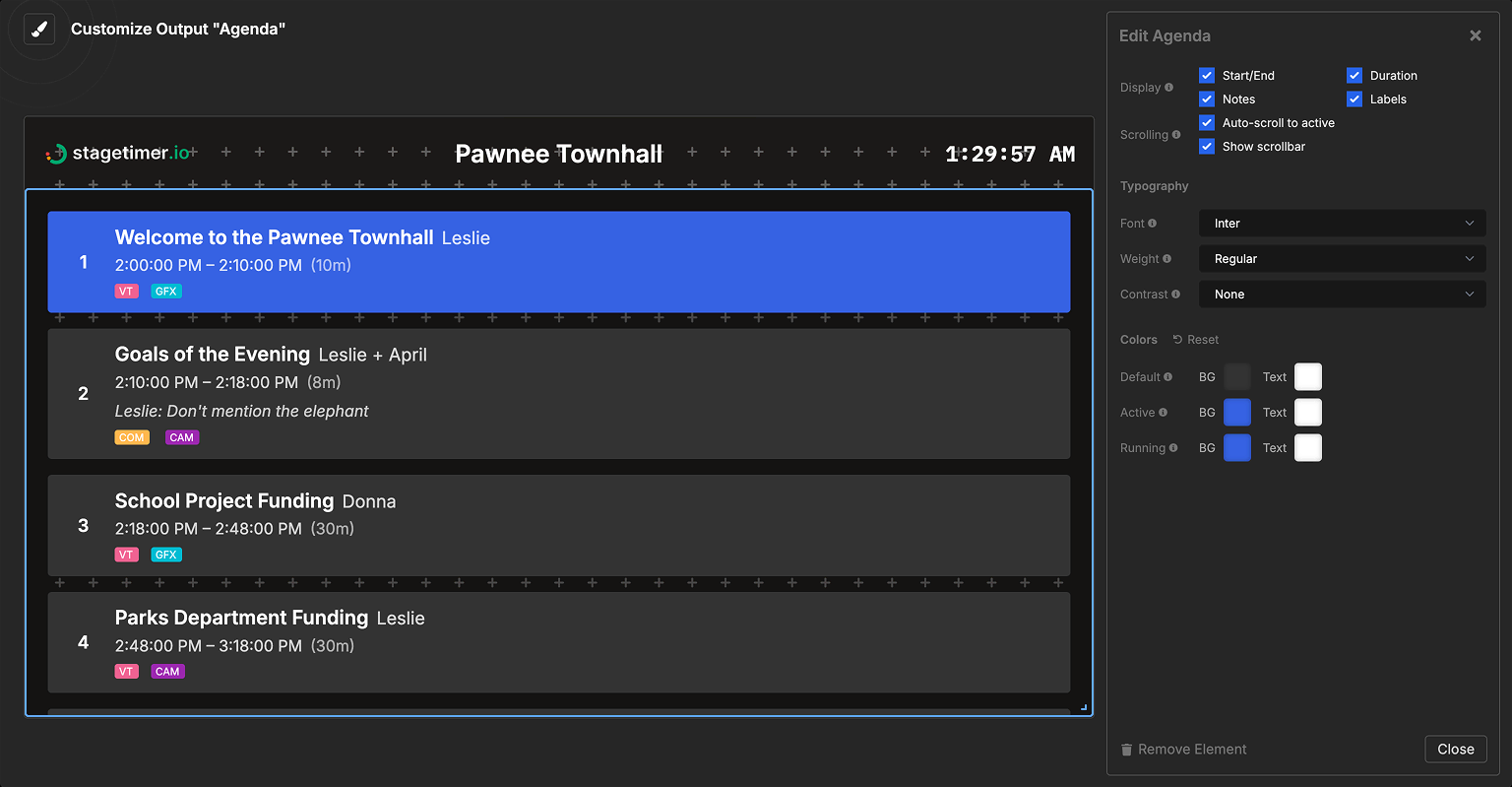This screenshot has height=787, width=1512.
Task: Close the Edit Agenda panel with the X
Action: click(x=1476, y=34)
